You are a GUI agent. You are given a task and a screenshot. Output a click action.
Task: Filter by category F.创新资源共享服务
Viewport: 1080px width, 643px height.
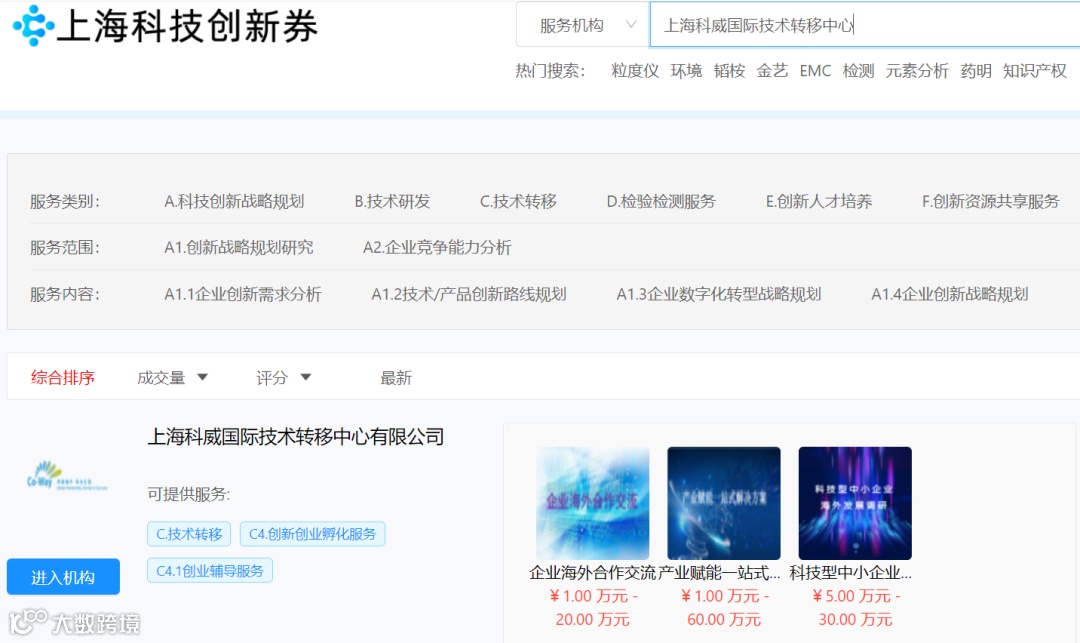tap(990, 201)
